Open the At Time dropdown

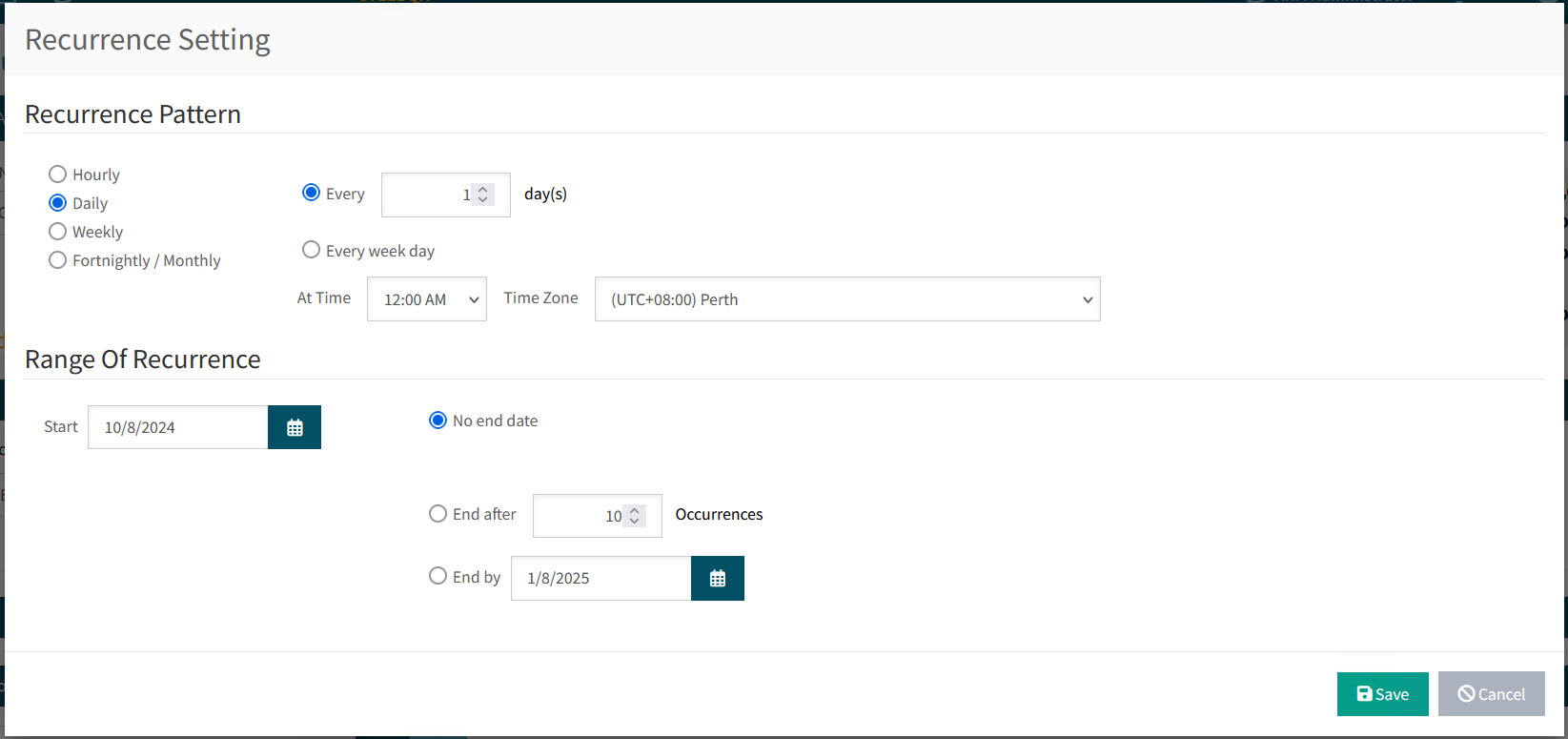[427, 299]
